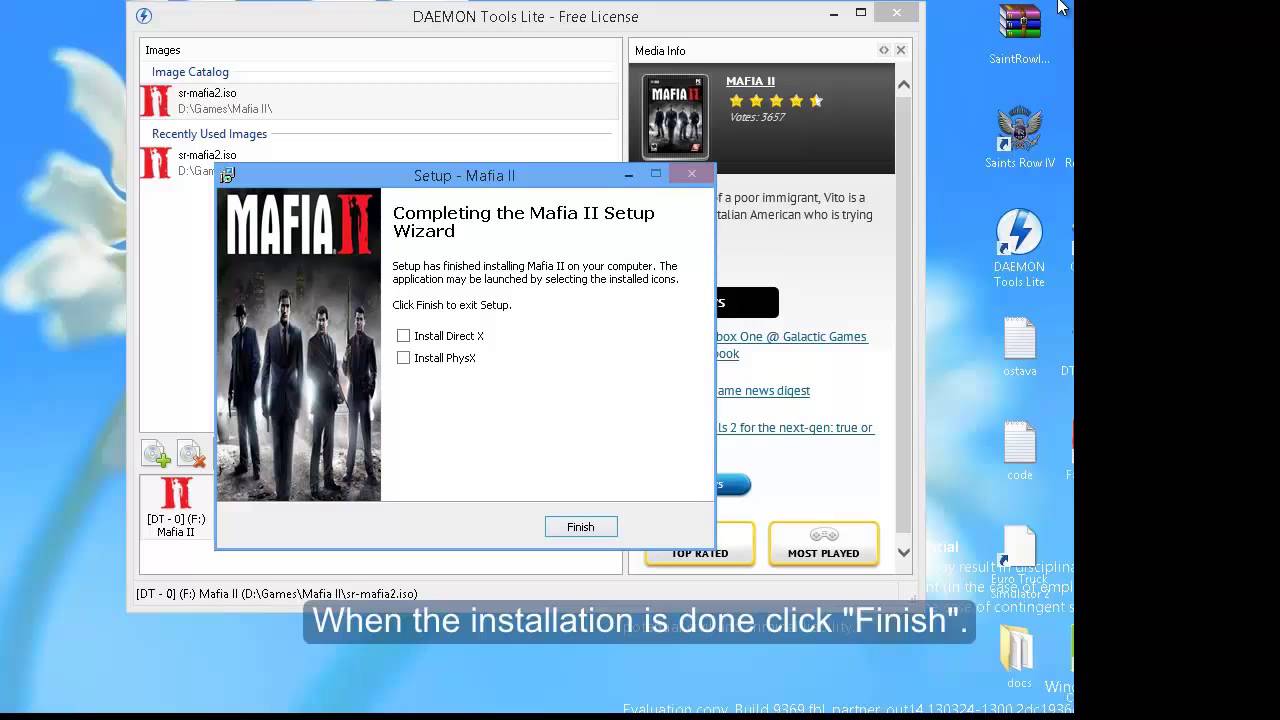Select sr-mafia2.iso in Image Catalog

pyautogui.click(x=379, y=101)
